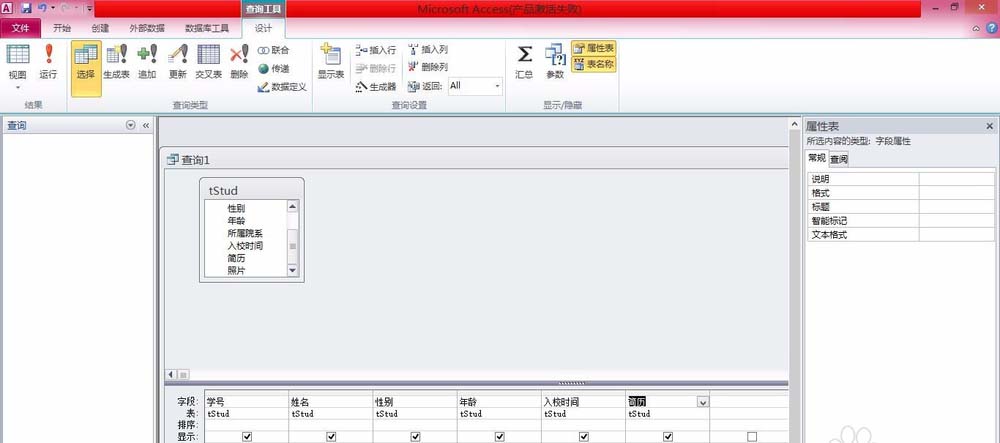
Task: Open the 显示表 (Show Table) dialog
Action: [x=331, y=62]
